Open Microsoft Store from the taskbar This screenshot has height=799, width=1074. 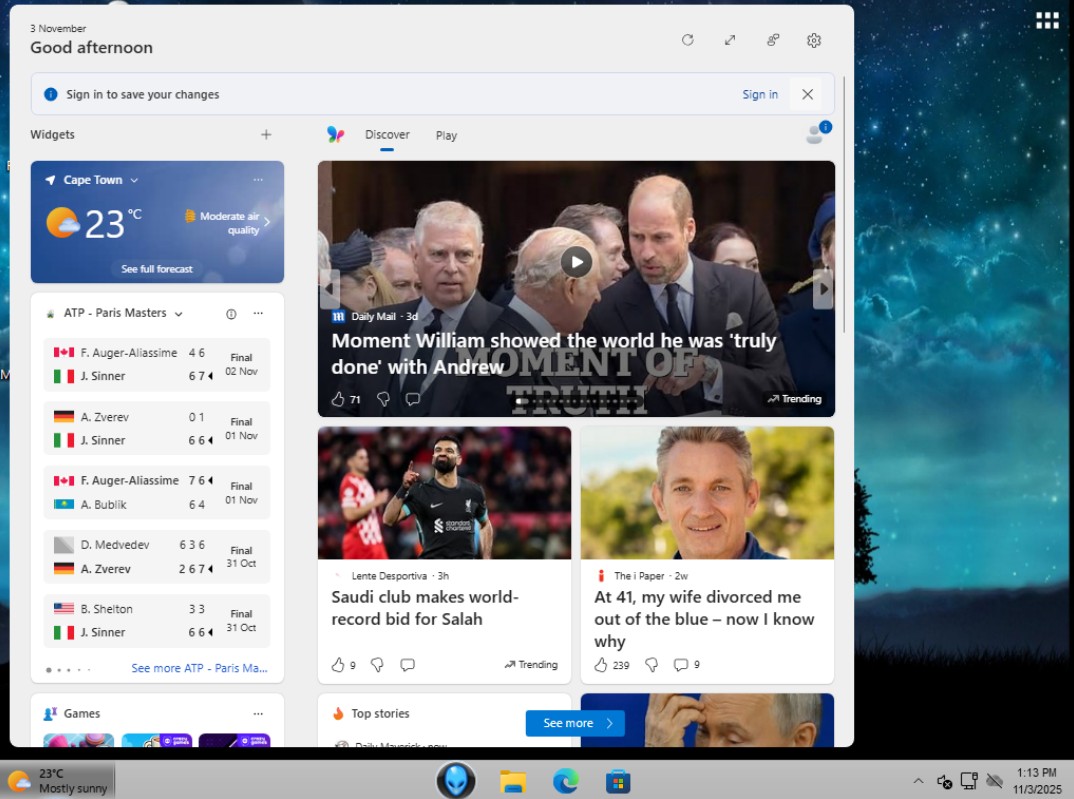coord(618,781)
